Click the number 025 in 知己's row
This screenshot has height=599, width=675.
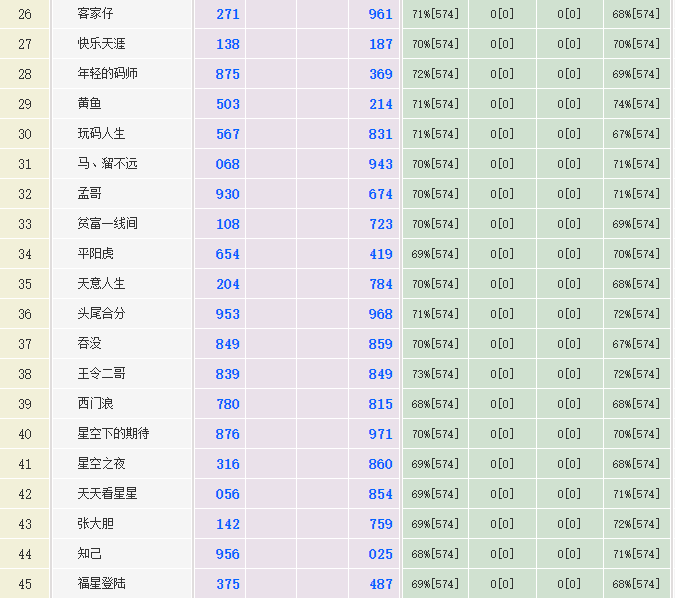[381, 554]
